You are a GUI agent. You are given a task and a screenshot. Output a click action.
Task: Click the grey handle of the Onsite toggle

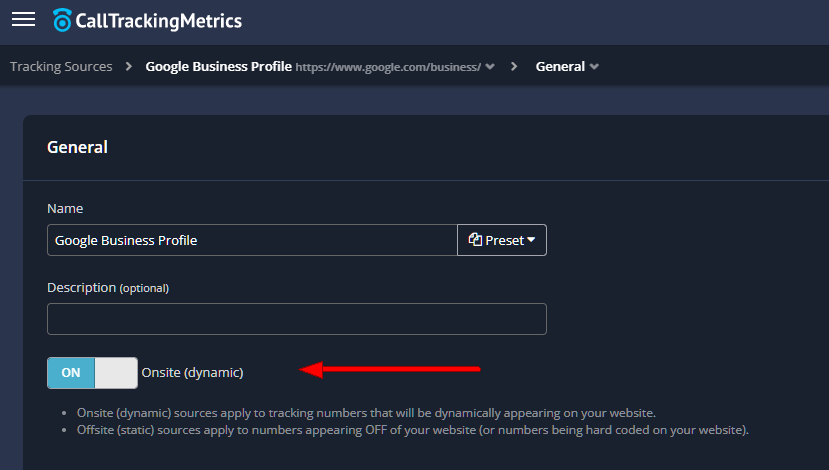(116, 373)
